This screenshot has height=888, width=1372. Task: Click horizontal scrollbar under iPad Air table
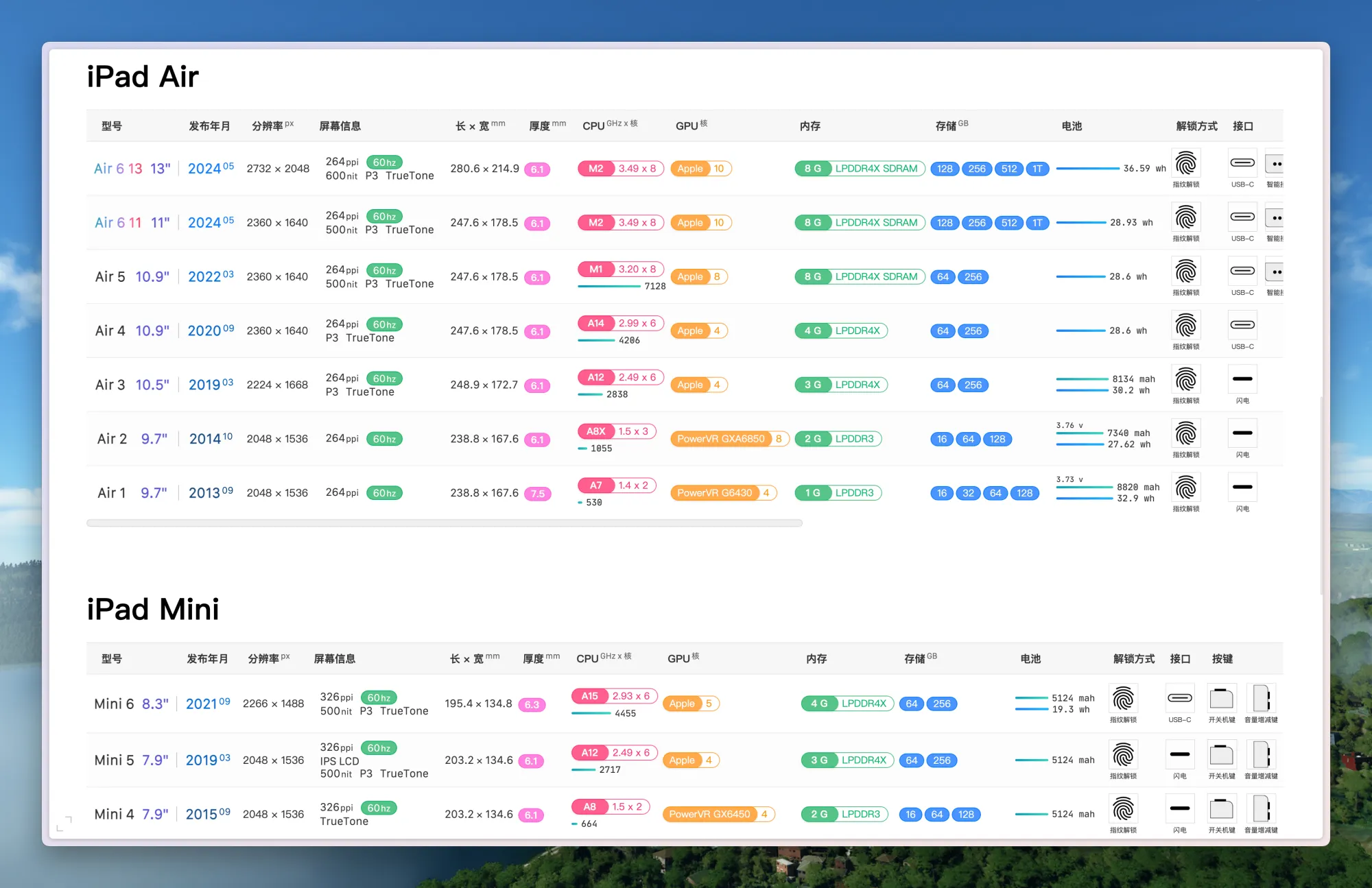tap(445, 523)
